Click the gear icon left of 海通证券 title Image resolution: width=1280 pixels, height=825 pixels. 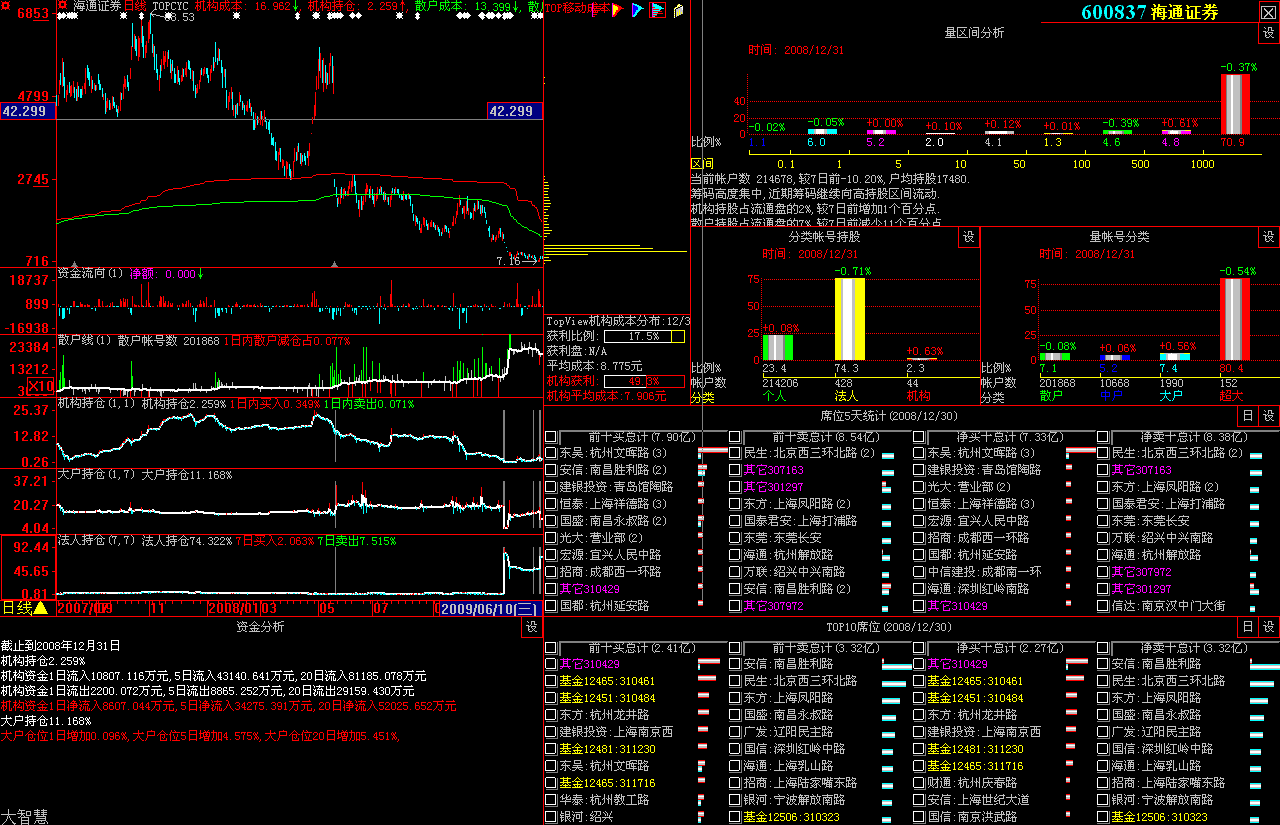pos(63,6)
